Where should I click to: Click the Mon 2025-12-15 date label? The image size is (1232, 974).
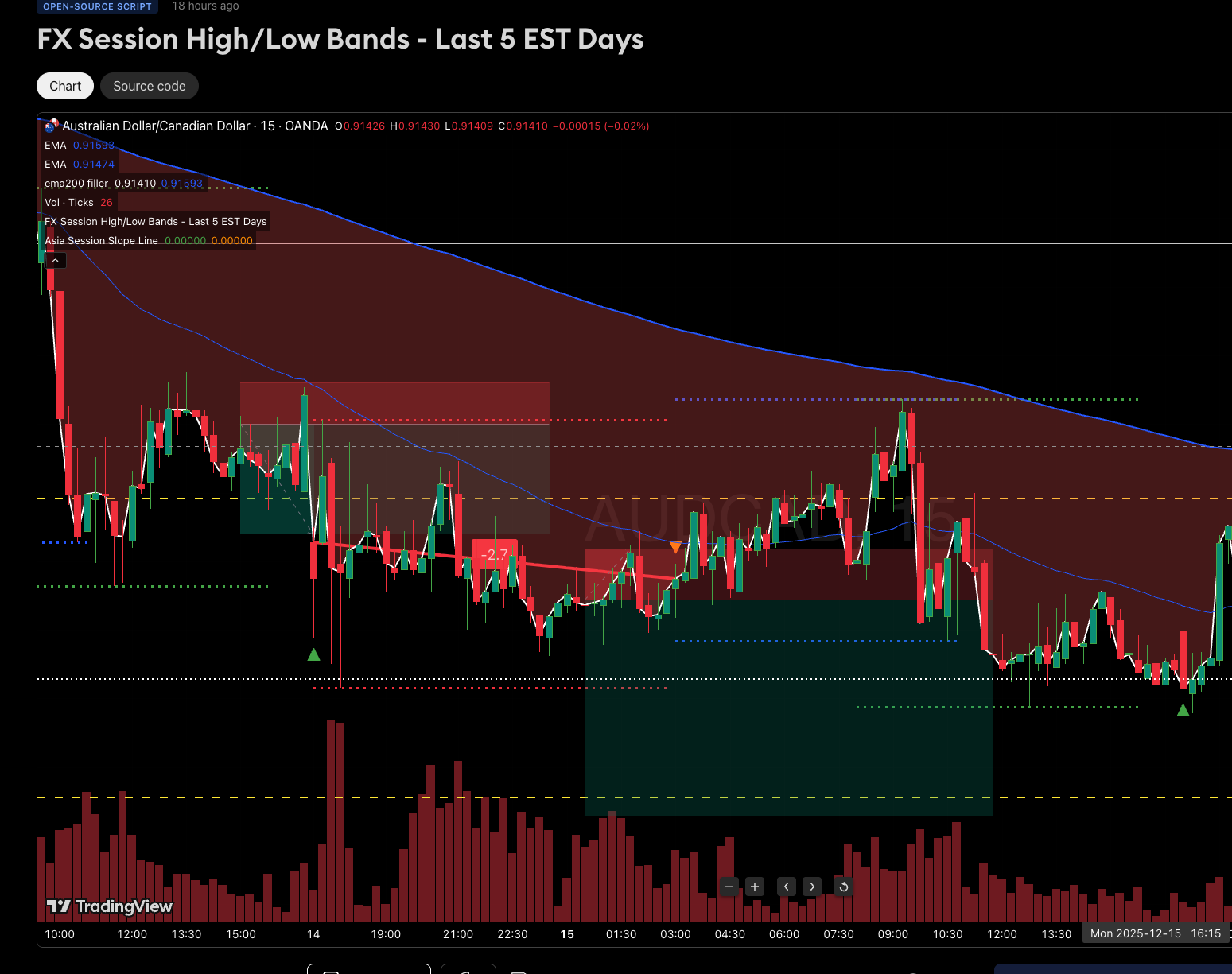tap(1135, 933)
